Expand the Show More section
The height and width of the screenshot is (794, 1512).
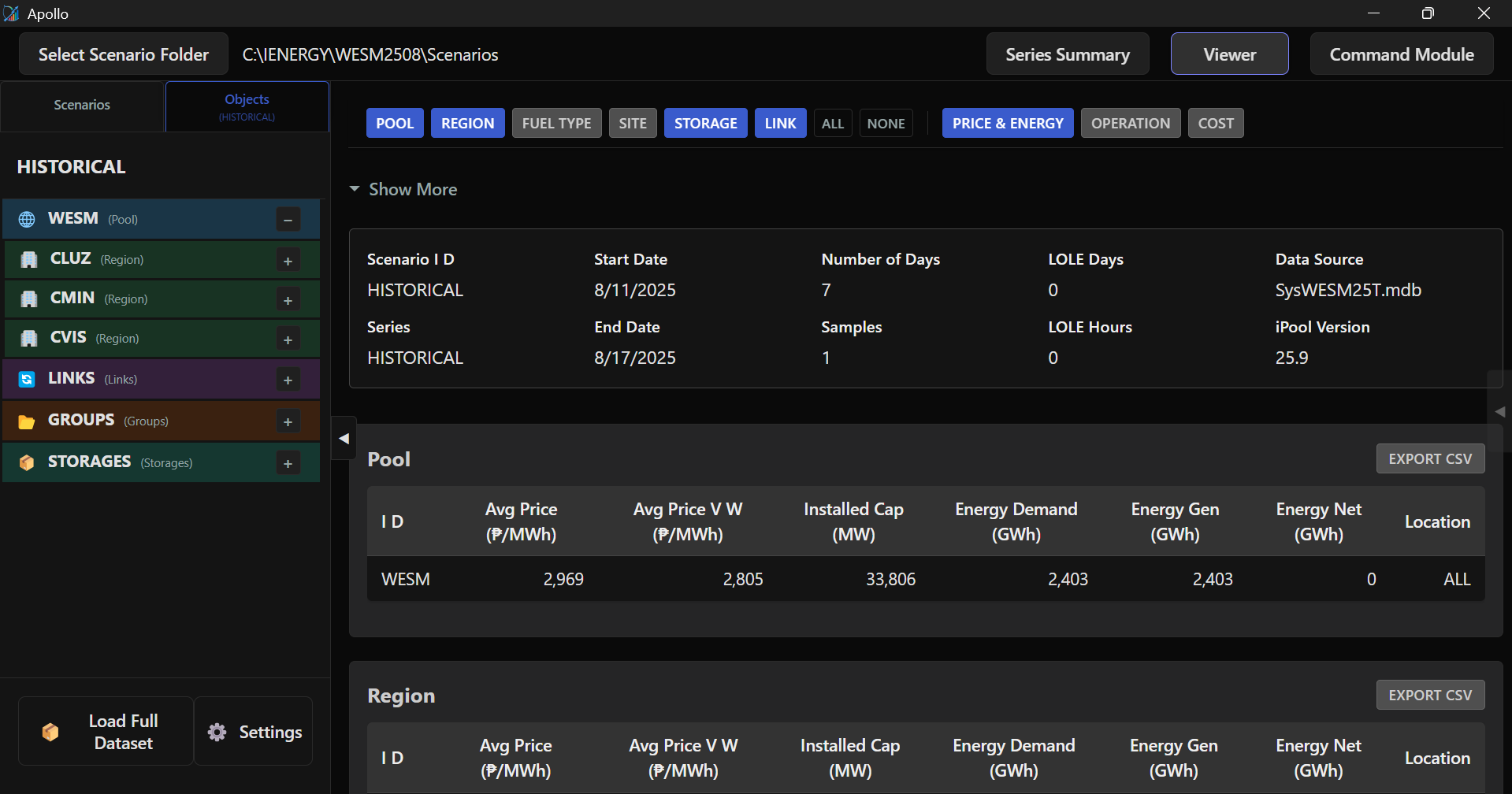[x=403, y=189]
